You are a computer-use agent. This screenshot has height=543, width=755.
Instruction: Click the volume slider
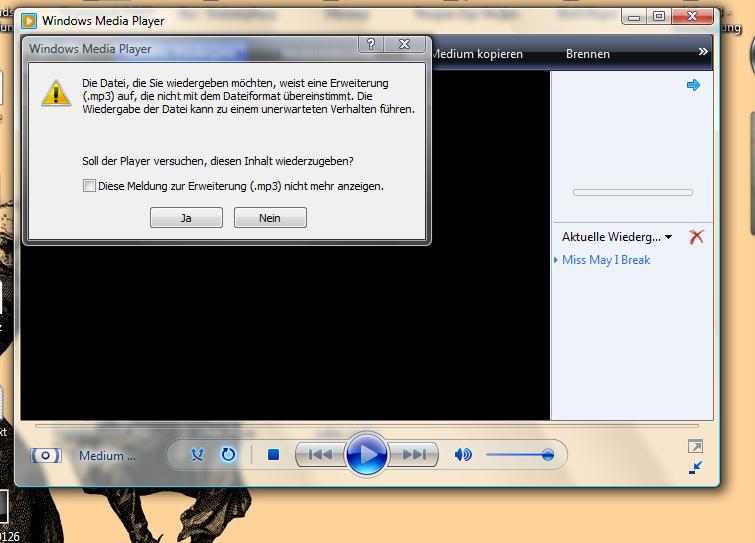pos(520,454)
